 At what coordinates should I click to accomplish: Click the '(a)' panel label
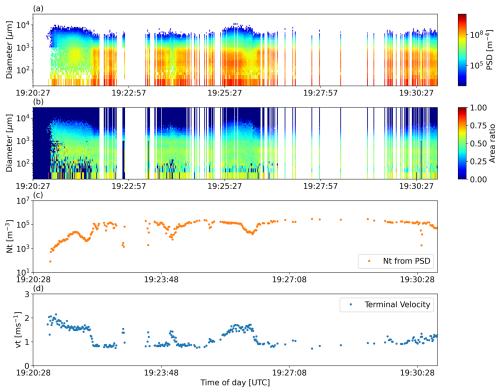[x=38, y=9]
